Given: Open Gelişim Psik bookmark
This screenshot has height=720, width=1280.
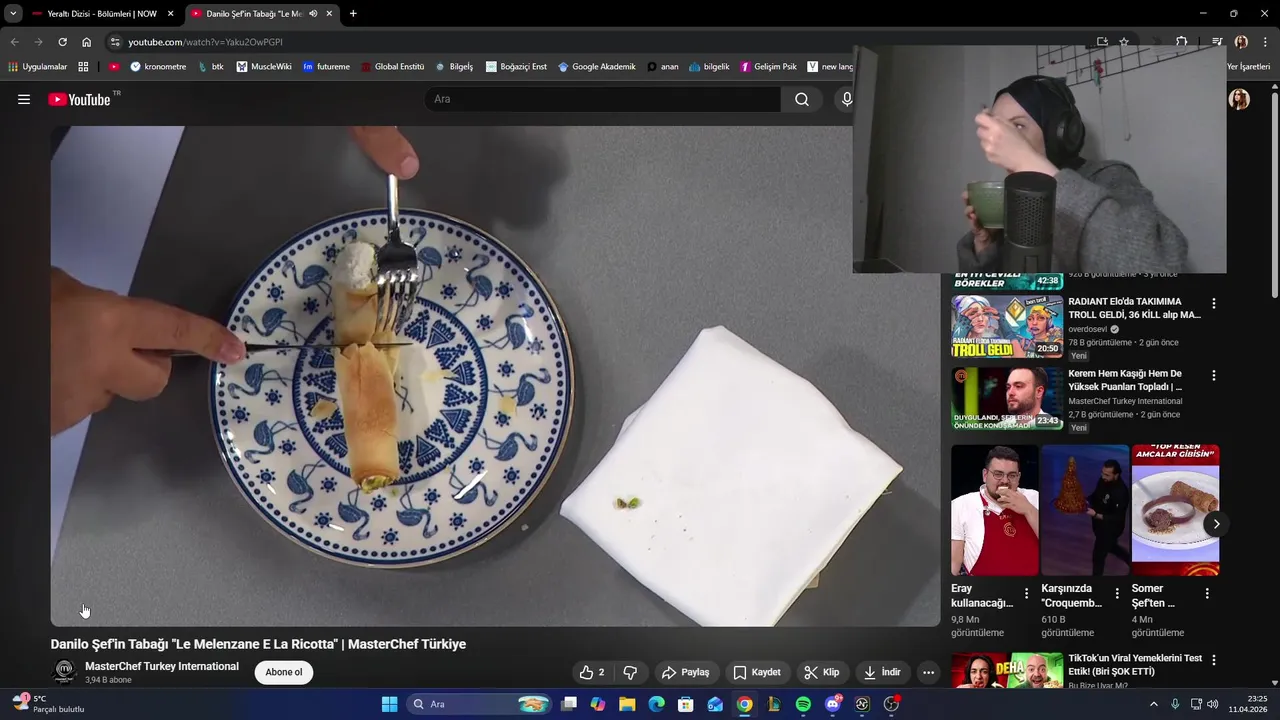Looking at the screenshot, I should tap(768, 67).
